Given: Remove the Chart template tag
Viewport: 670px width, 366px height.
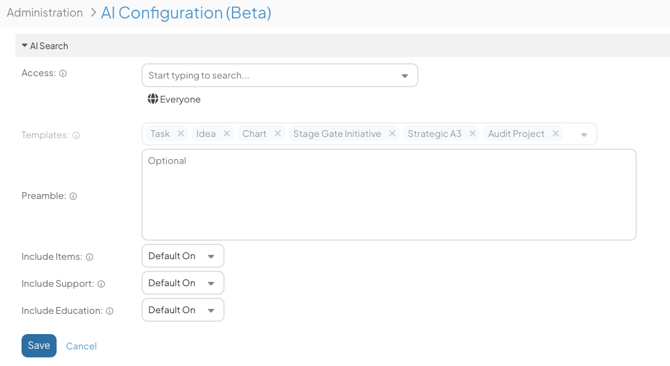Looking at the screenshot, I should (277, 133).
